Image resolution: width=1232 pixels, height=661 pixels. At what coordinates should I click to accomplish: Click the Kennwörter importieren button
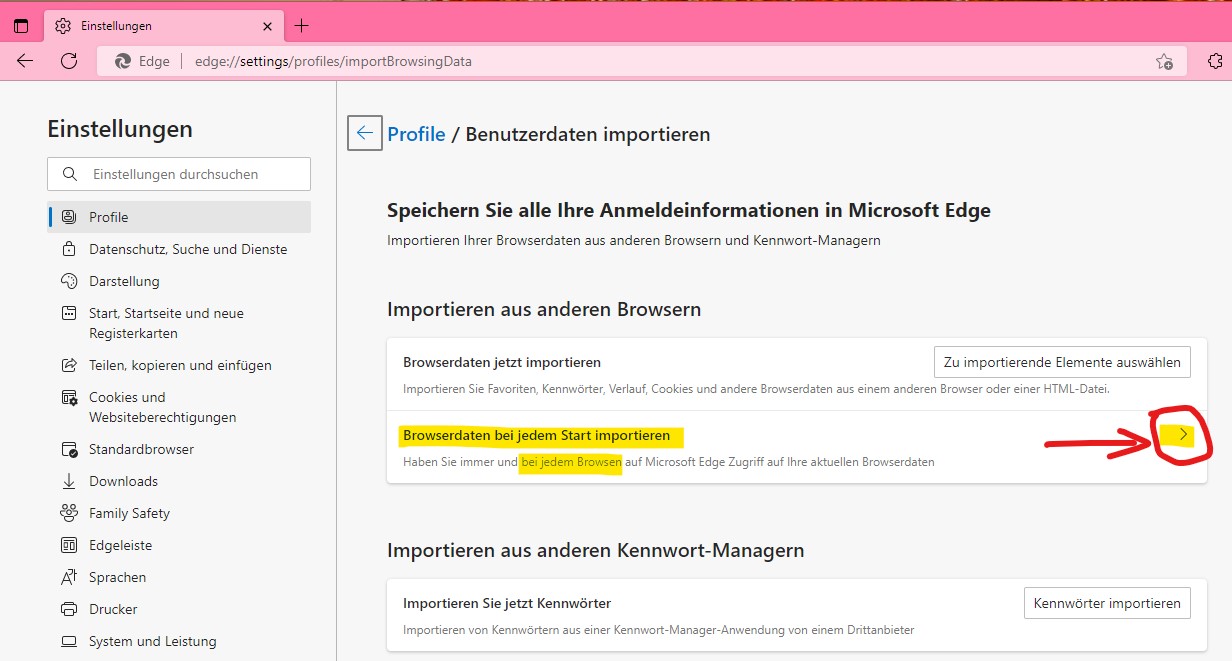pos(1106,603)
